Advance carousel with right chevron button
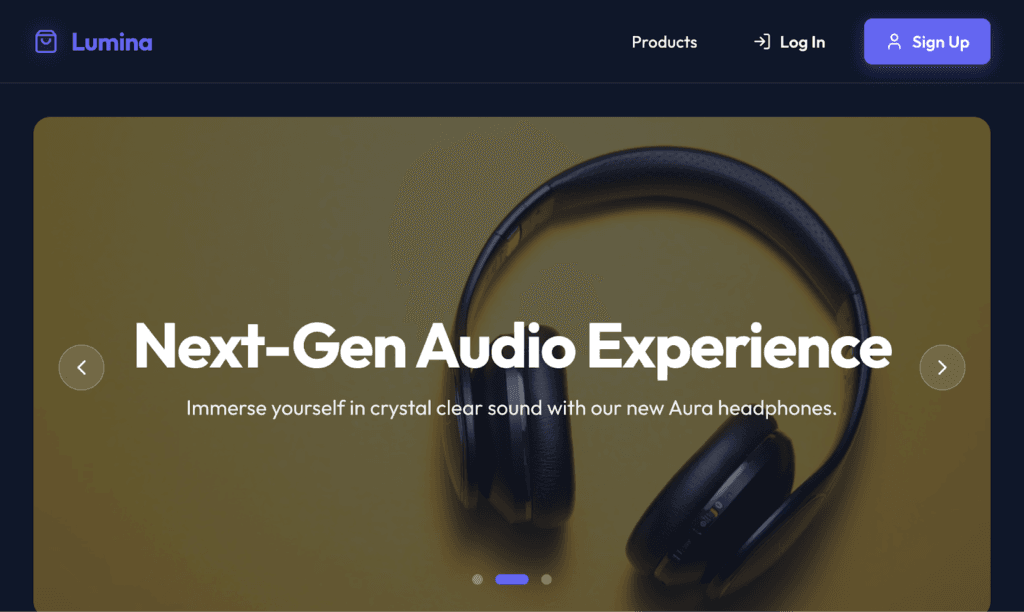The height and width of the screenshot is (612, 1024). pos(942,368)
